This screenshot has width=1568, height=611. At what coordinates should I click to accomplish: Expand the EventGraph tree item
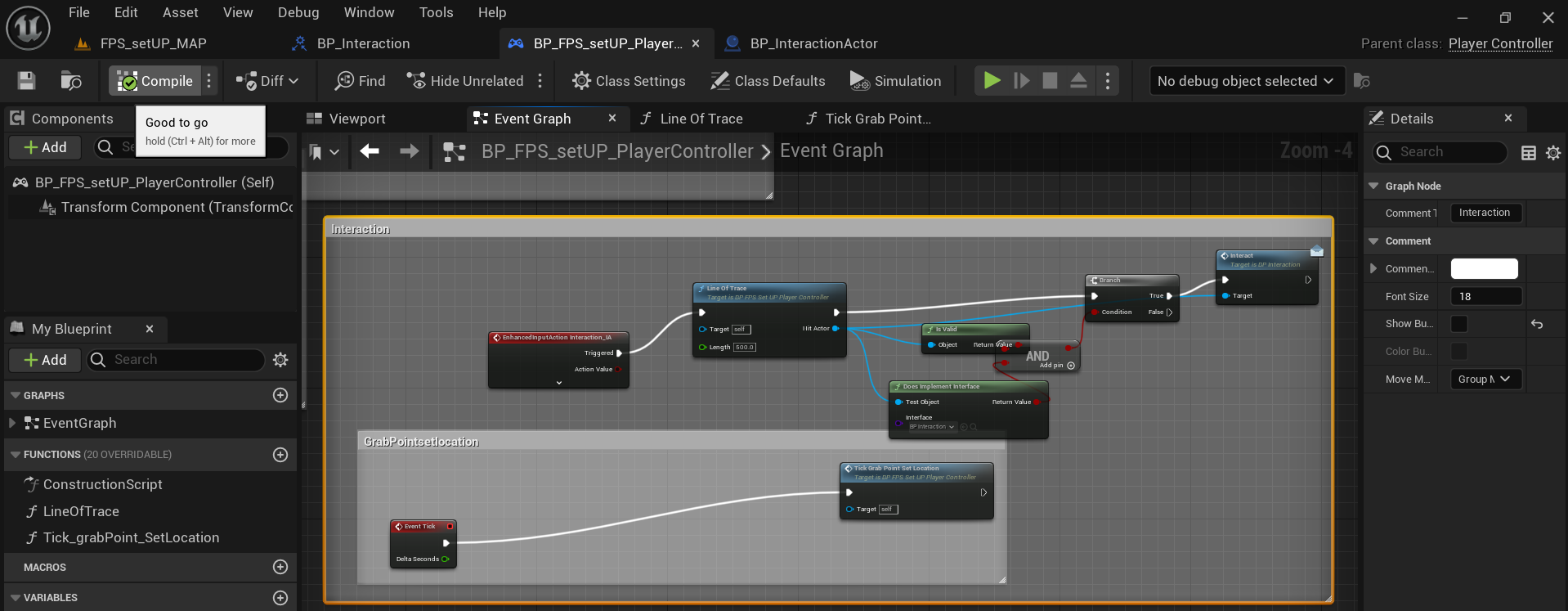[x=11, y=423]
